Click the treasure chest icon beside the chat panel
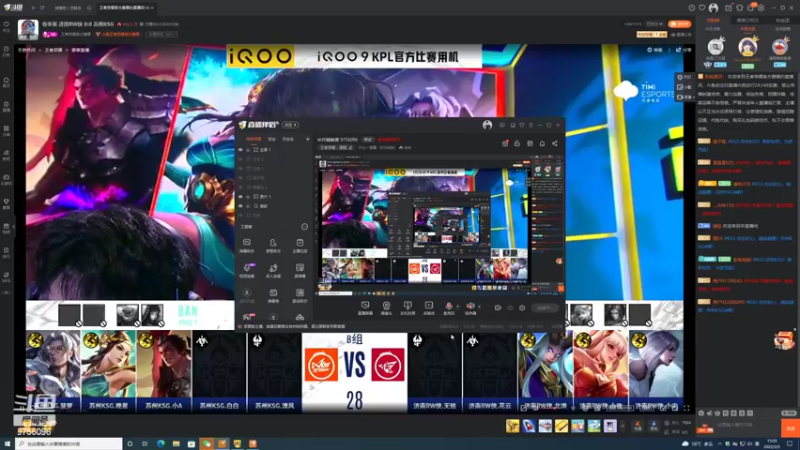 coord(784,340)
